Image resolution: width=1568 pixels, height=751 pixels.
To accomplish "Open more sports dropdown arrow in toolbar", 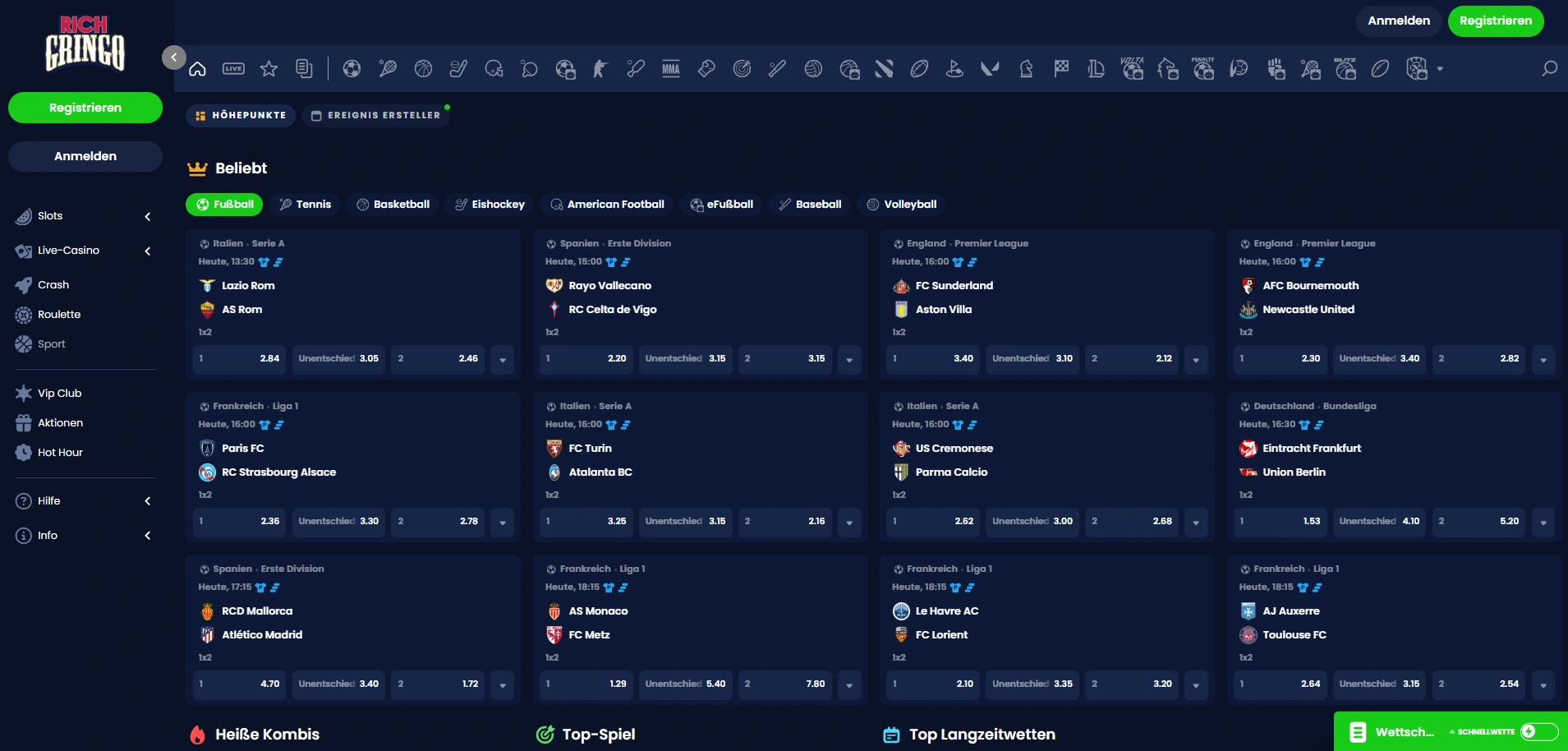I will pyautogui.click(x=1440, y=69).
